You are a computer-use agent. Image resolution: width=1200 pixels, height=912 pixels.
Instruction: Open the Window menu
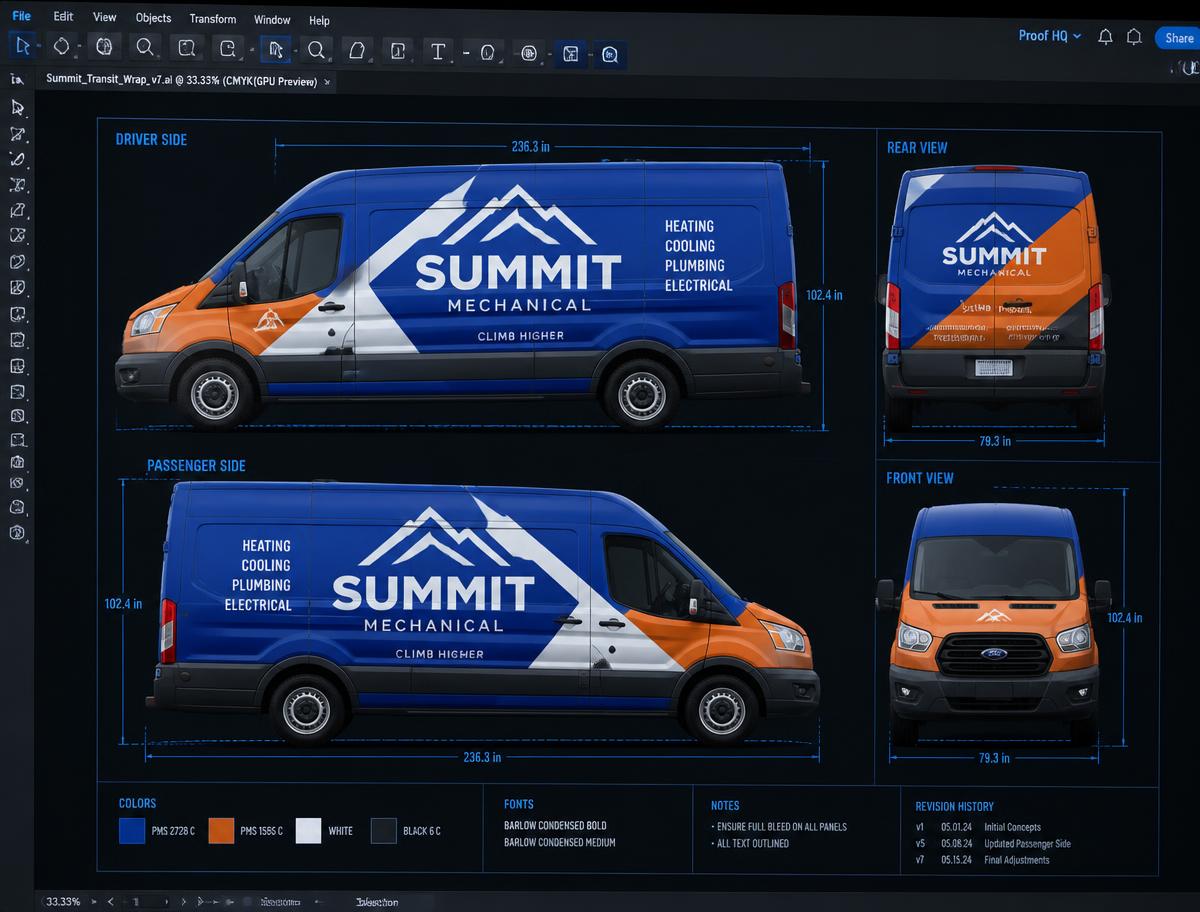pyautogui.click(x=272, y=20)
